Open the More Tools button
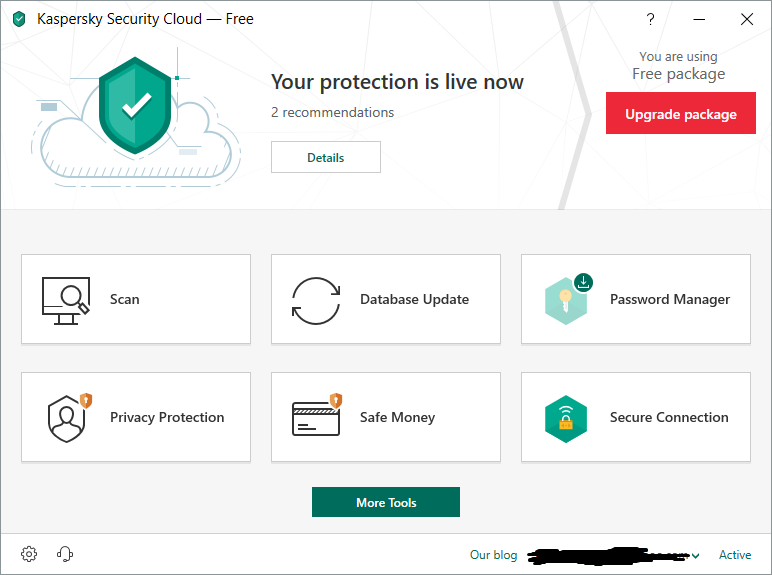This screenshot has width=772, height=575. click(x=386, y=502)
